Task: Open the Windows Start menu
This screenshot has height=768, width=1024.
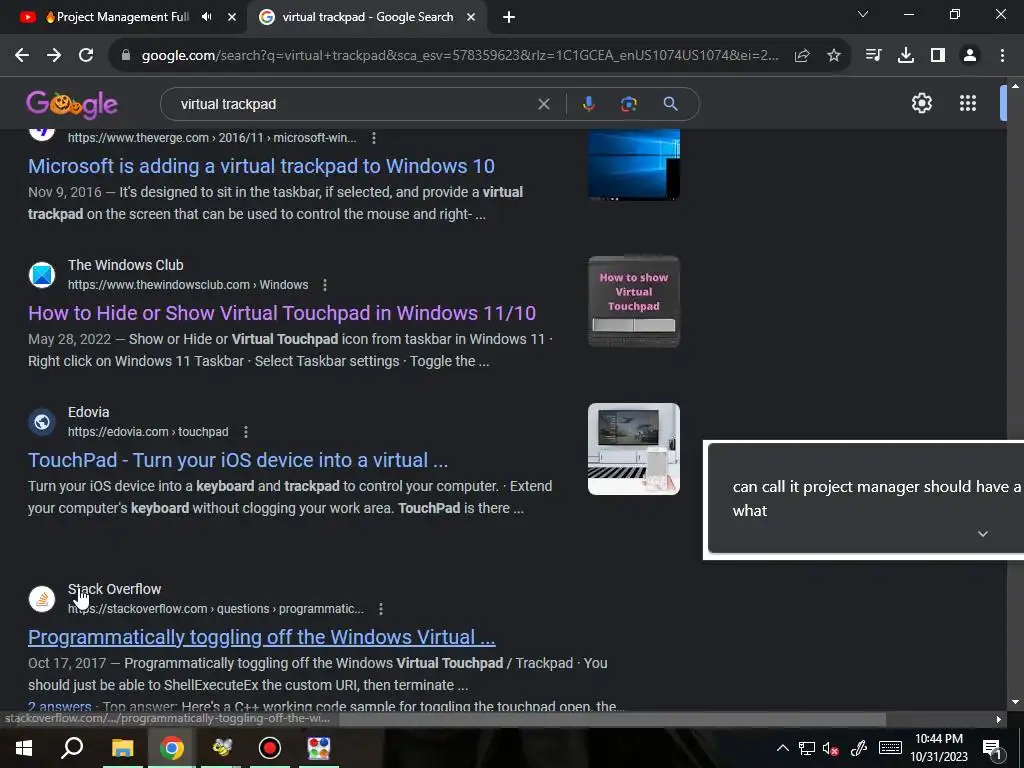Action: click(x=24, y=748)
